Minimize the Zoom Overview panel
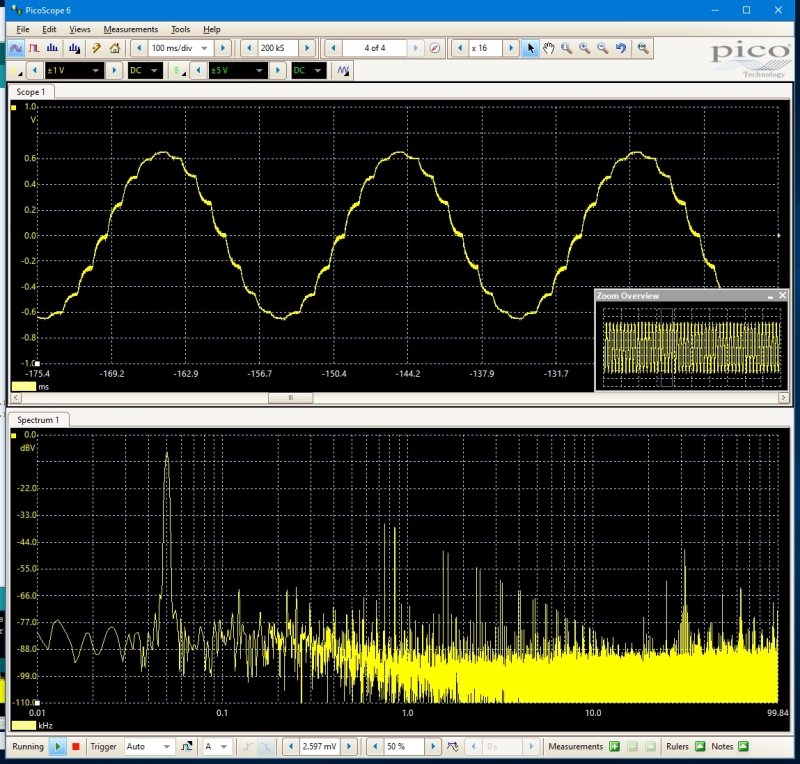The height and width of the screenshot is (764, 800). coord(770,296)
